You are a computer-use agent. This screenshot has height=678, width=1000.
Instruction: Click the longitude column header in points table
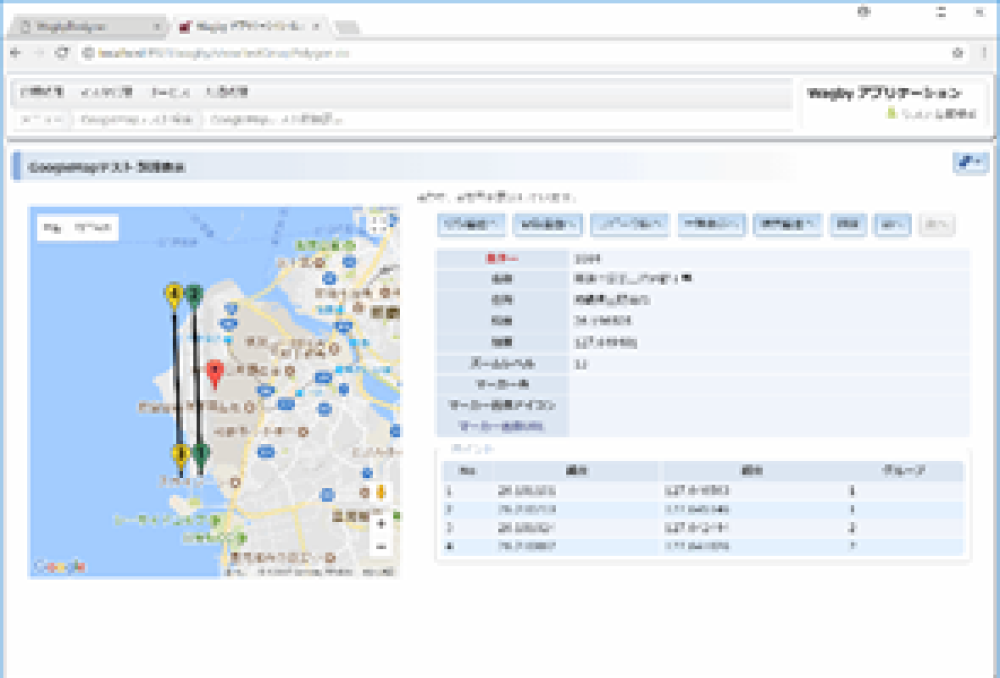pos(751,471)
